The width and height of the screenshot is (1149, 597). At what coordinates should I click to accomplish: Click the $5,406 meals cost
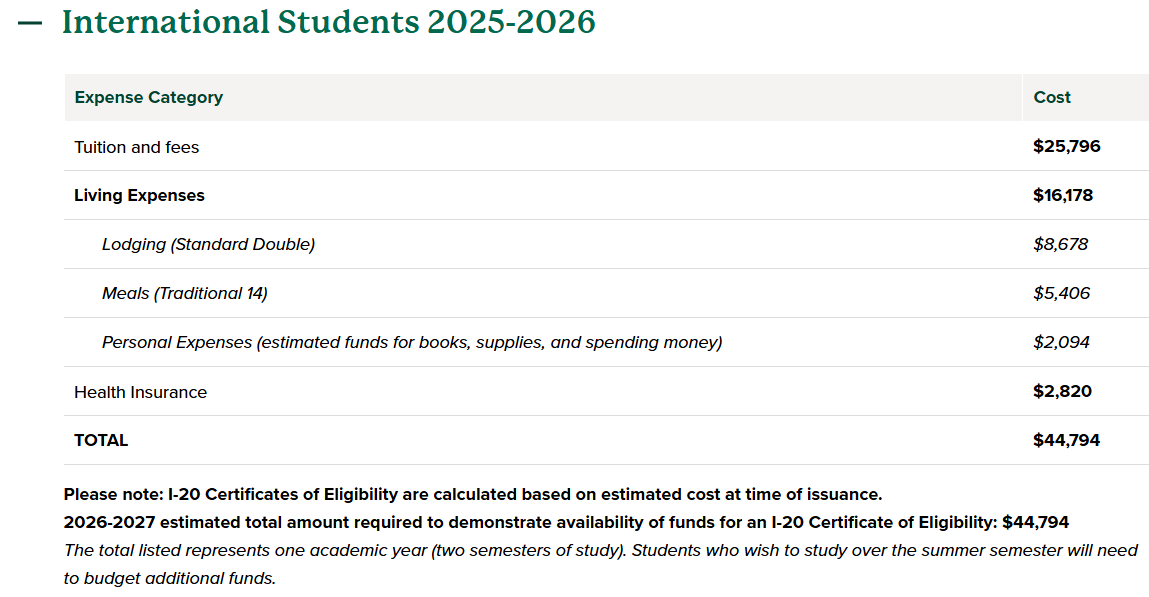pos(1061,293)
